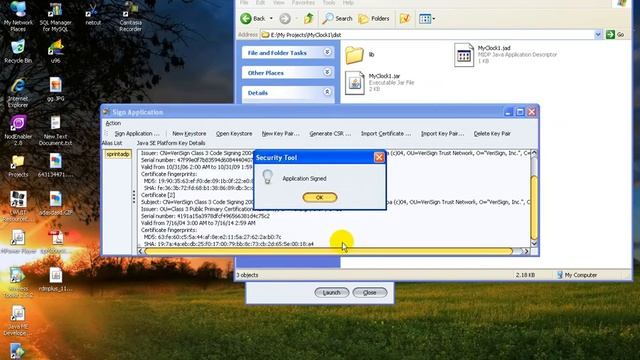Click the lightbulb icon in Security Tool dialog
Viewport: 640px width, 360px height.
pos(267,177)
